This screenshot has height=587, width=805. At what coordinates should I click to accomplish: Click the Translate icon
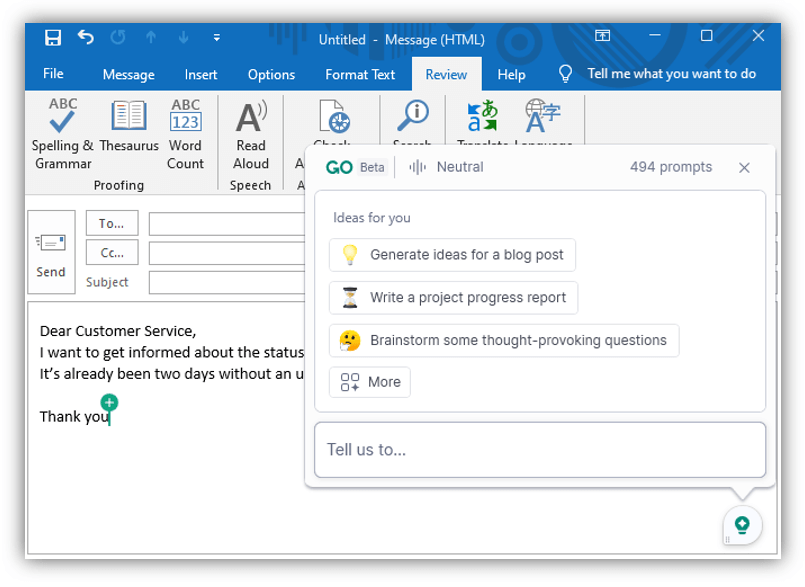pyautogui.click(x=482, y=117)
